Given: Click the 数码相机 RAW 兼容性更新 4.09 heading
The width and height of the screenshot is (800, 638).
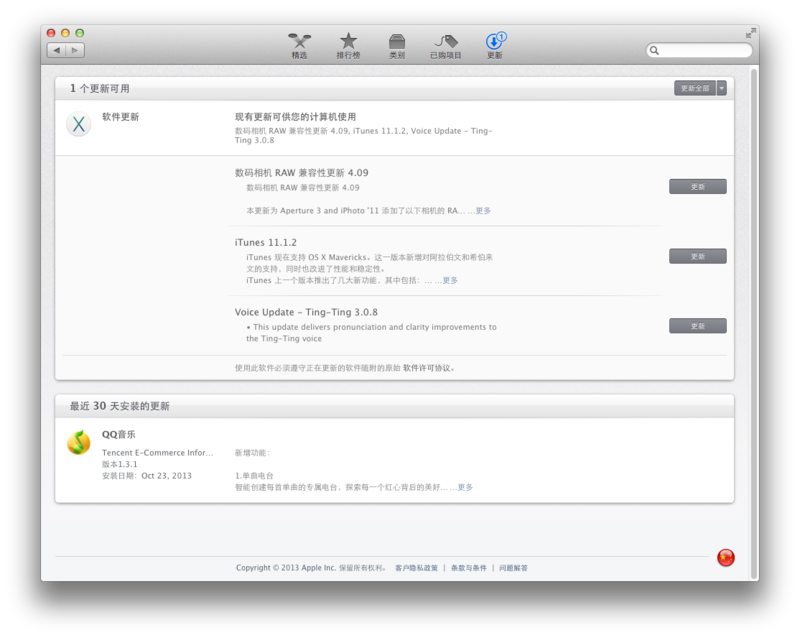Looking at the screenshot, I should [301, 173].
